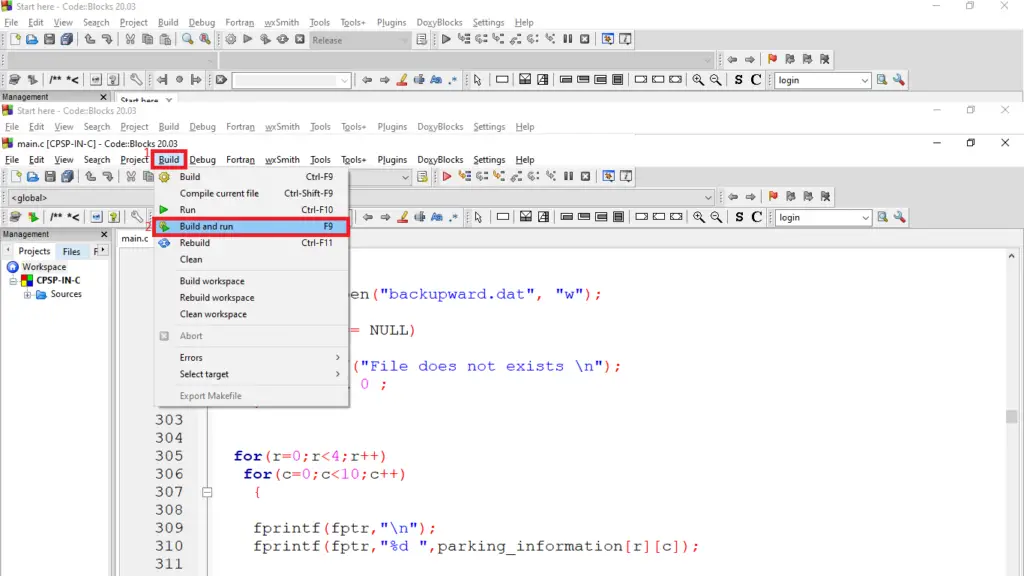This screenshot has width=1024, height=576.
Task: Expand the Sources folder in project tree
Action: [28, 295]
